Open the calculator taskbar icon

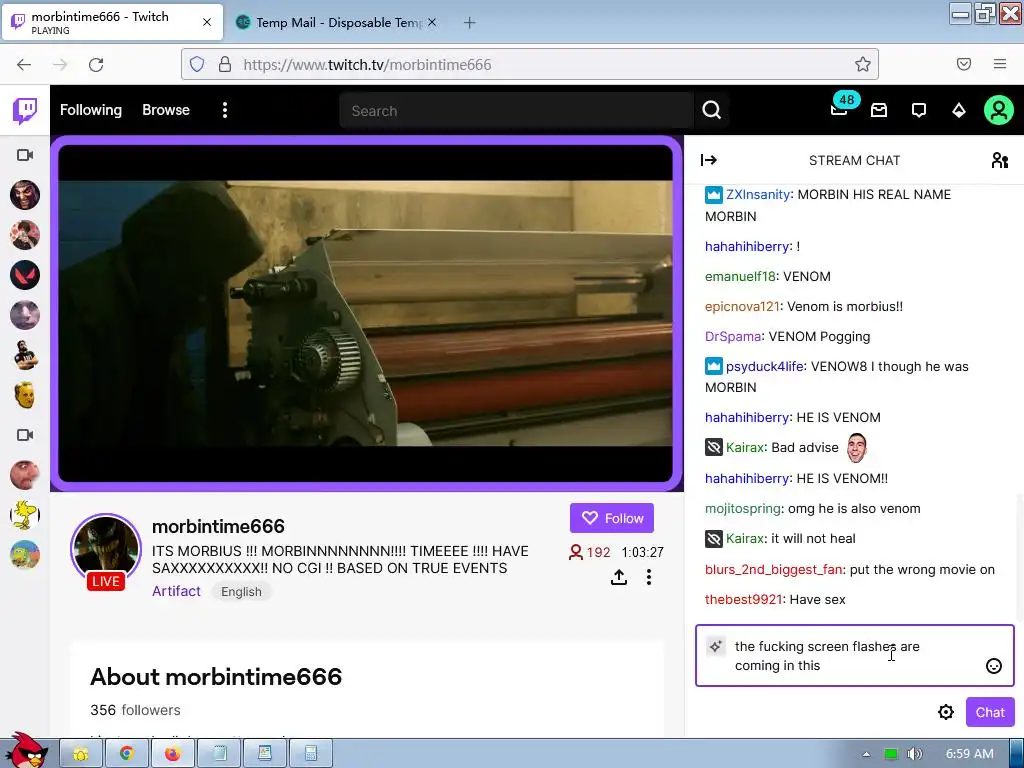click(311, 754)
